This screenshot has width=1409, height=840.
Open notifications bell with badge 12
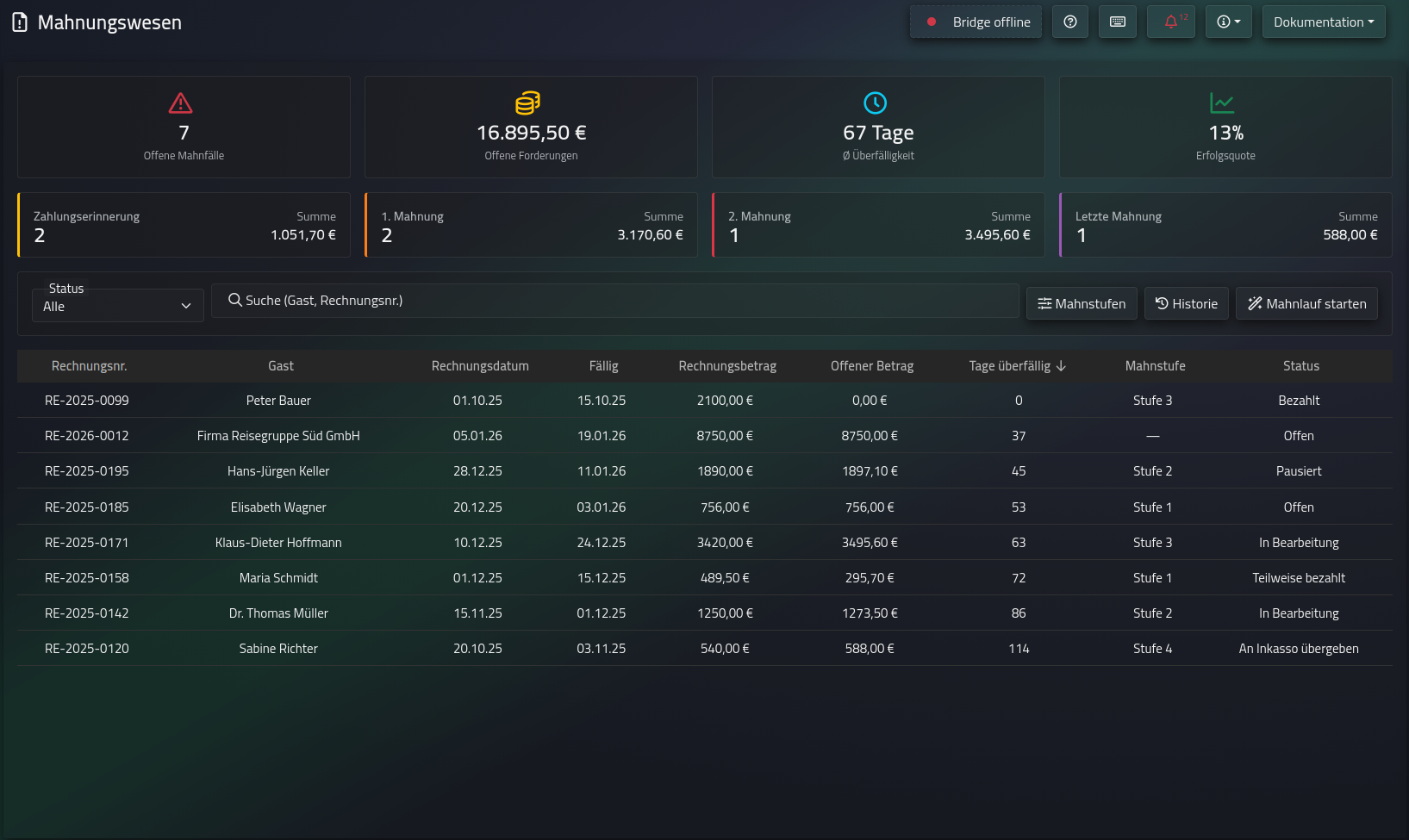1171,22
